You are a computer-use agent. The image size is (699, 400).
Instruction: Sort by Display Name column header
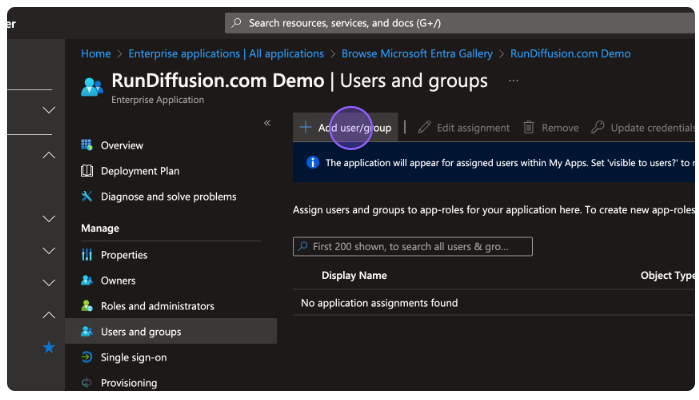pos(354,276)
